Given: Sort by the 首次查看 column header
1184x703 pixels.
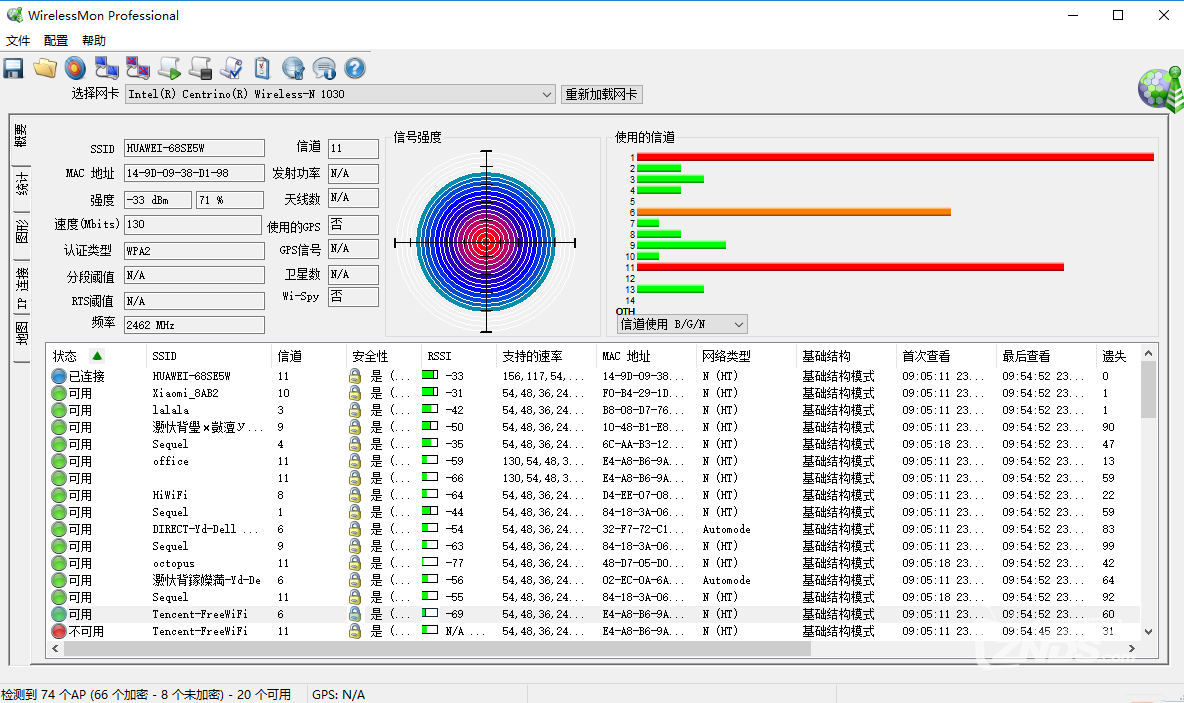Looking at the screenshot, I should [x=946, y=356].
